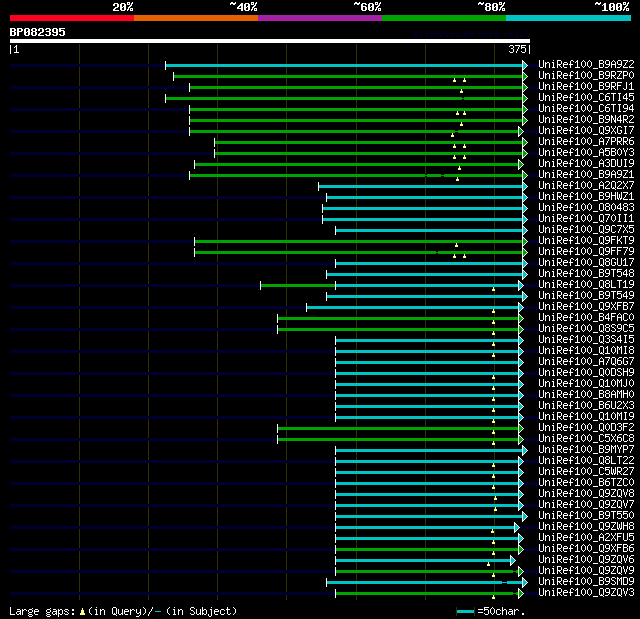This screenshot has height=619, width=640.
Task: Open UniRef100_Q9ZQV8 entry
Action: coord(586,494)
